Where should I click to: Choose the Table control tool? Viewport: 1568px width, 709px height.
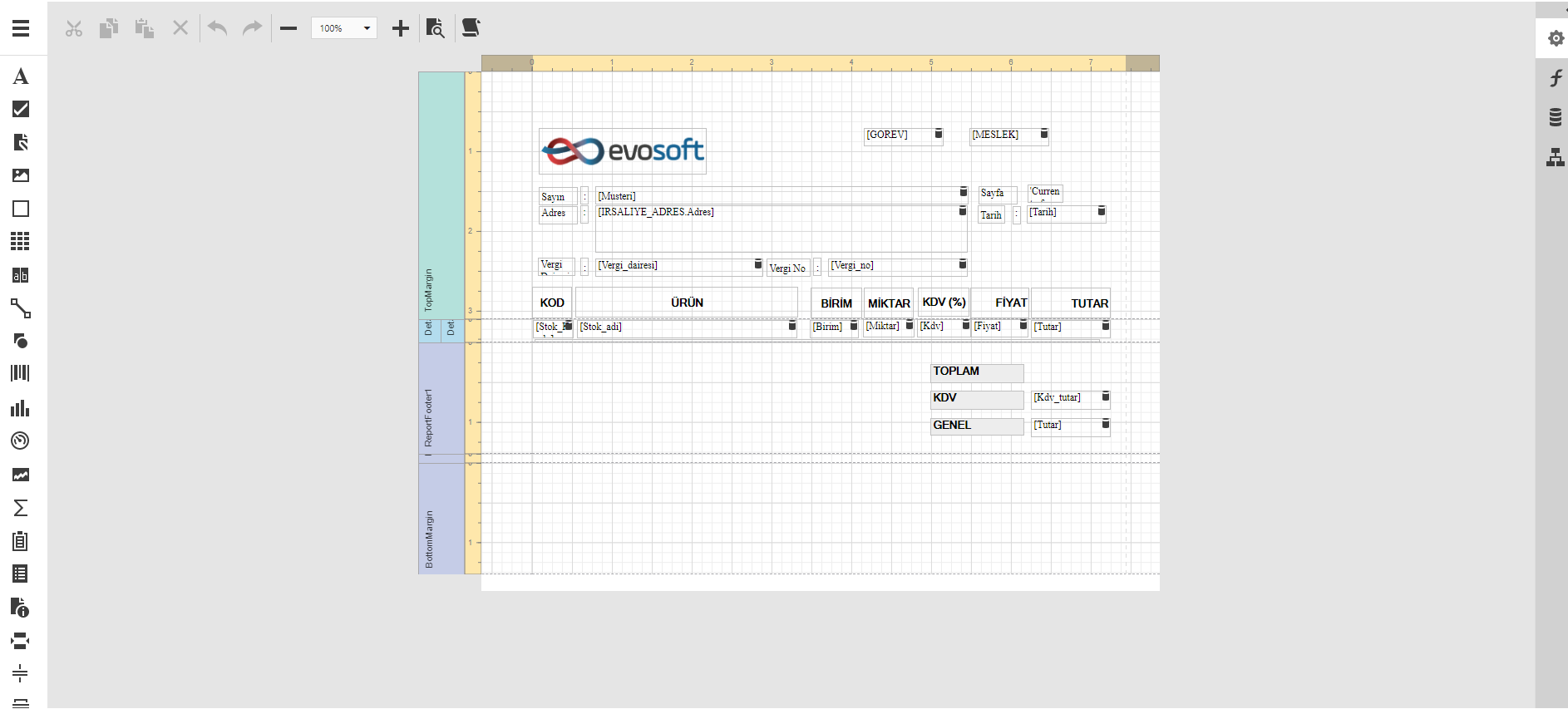(x=21, y=241)
